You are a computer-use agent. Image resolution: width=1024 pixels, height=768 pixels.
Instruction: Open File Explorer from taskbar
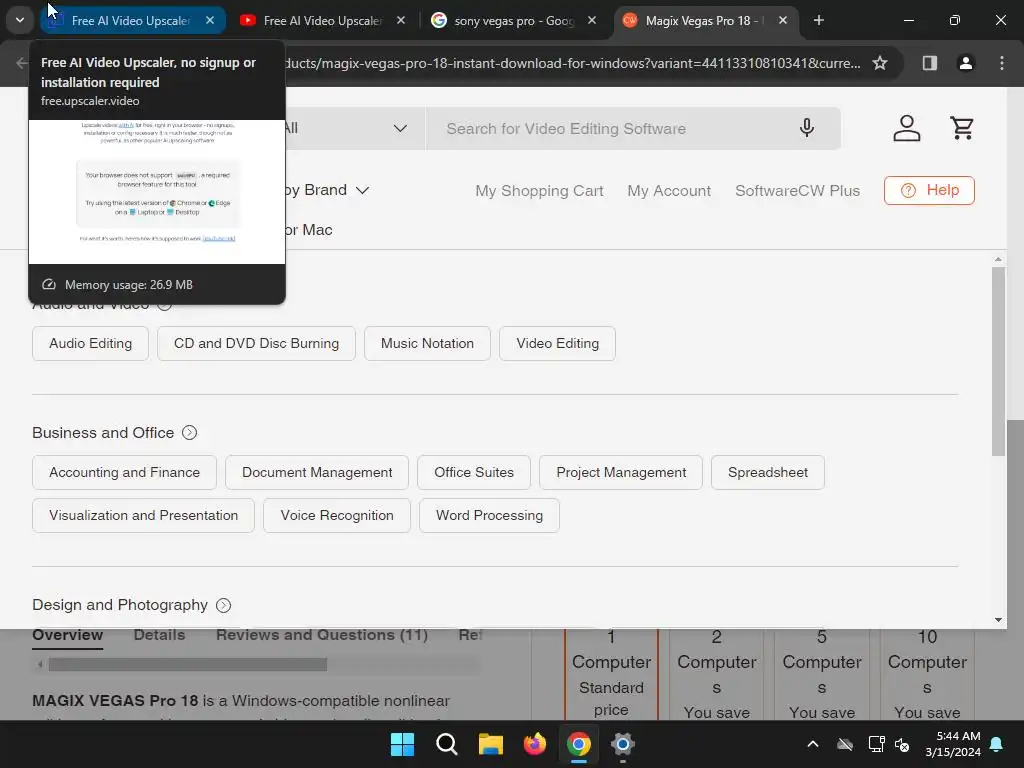click(490, 744)
